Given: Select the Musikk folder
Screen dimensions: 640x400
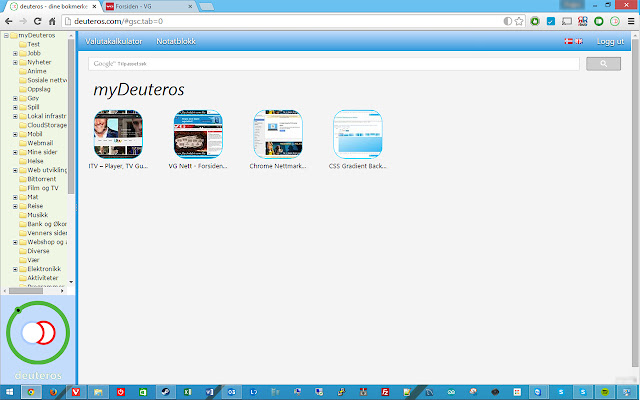Looking at the screenshot, I should tap(38, 215).
